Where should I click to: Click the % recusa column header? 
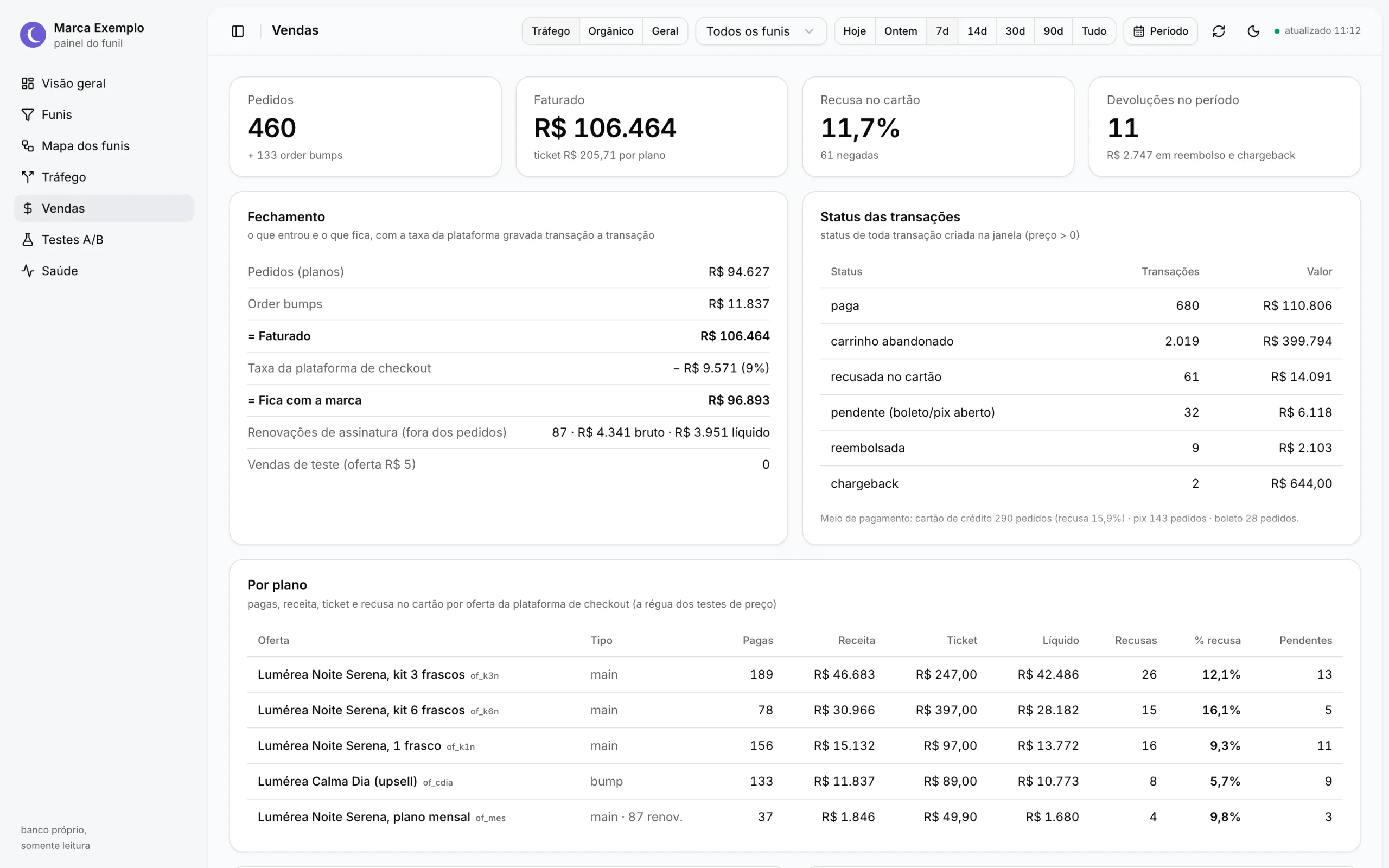pos(1218,641)
